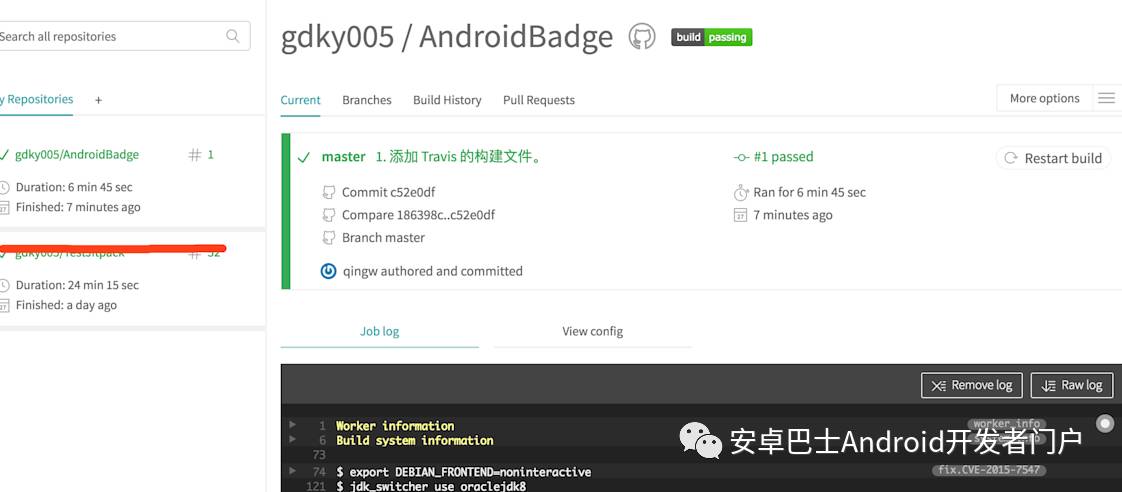Click the fix.CVE-2015-7547 log tag
The width and height of the screenshot is (1122, 492).
click(x=989, y=471)
